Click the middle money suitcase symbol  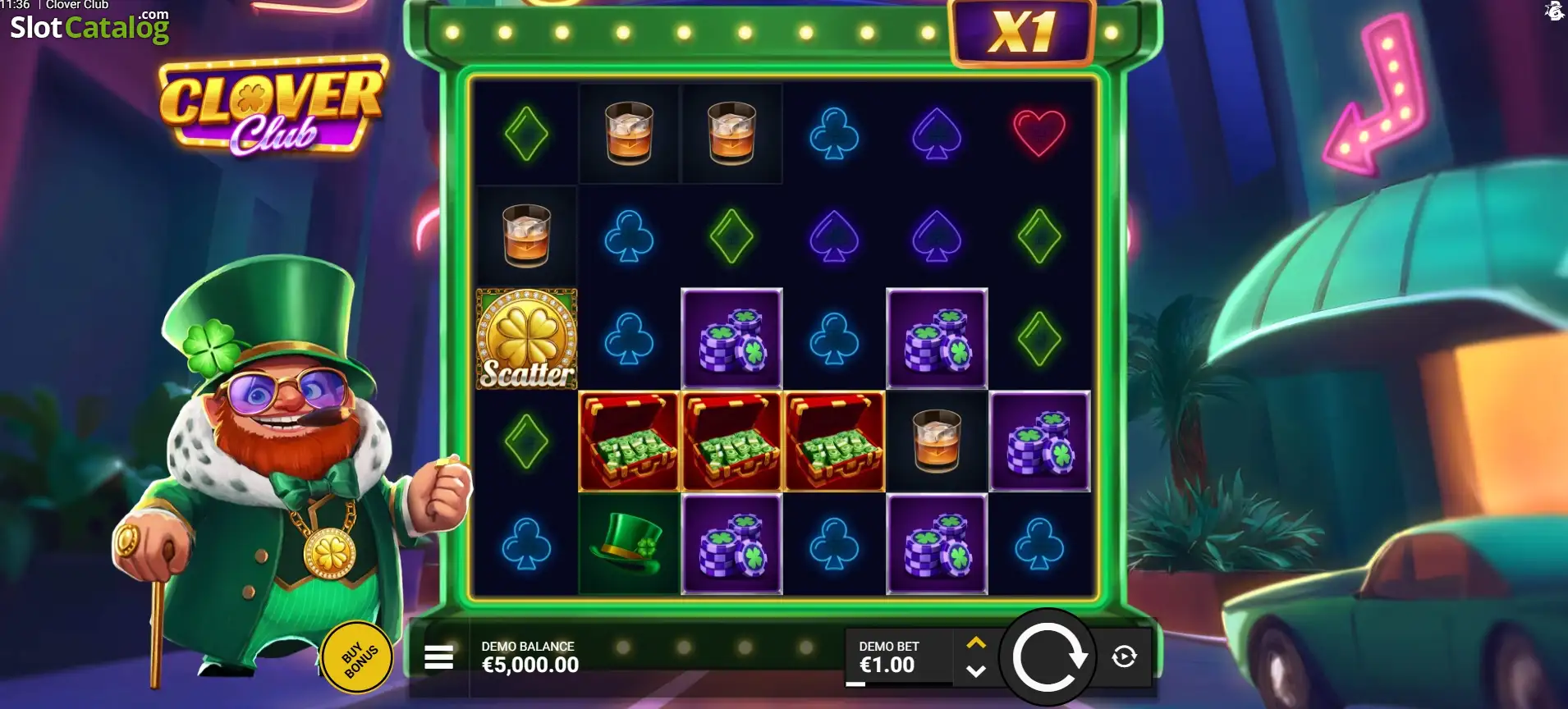coord(731,441)
